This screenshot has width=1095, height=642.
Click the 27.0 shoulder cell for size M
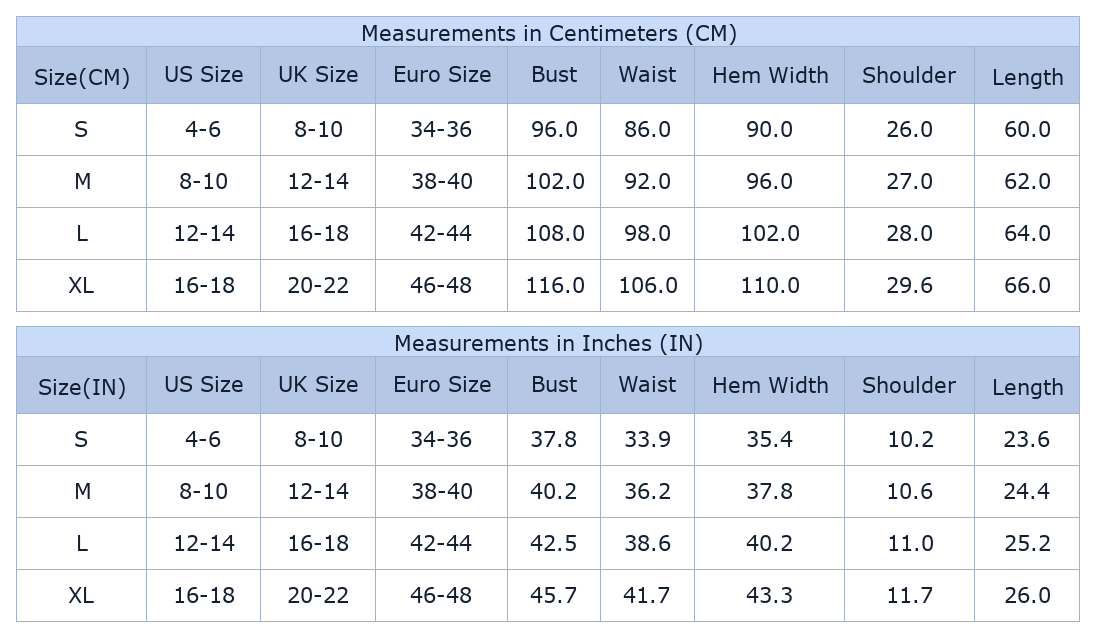909,181
